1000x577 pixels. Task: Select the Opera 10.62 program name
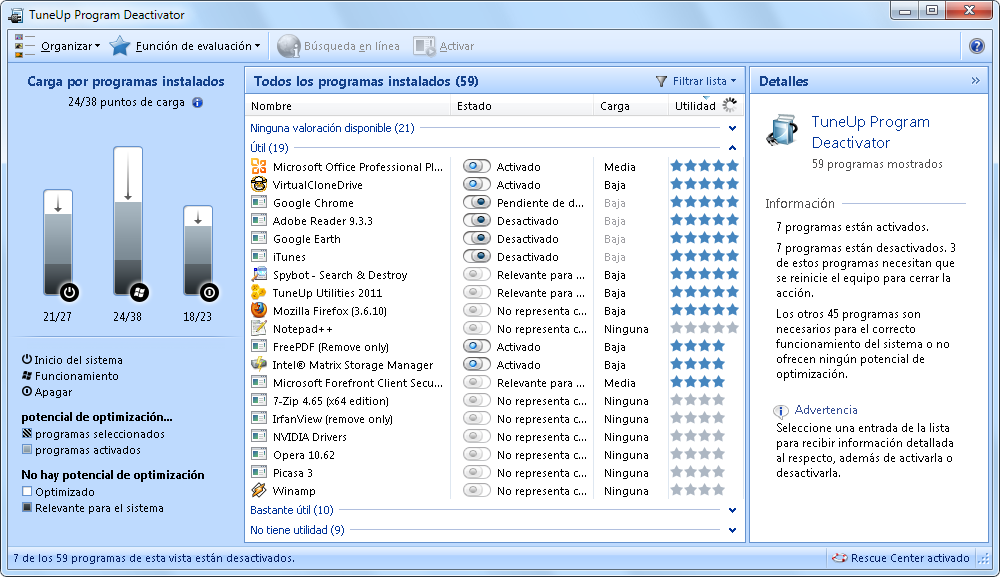[x=304, y=455]
